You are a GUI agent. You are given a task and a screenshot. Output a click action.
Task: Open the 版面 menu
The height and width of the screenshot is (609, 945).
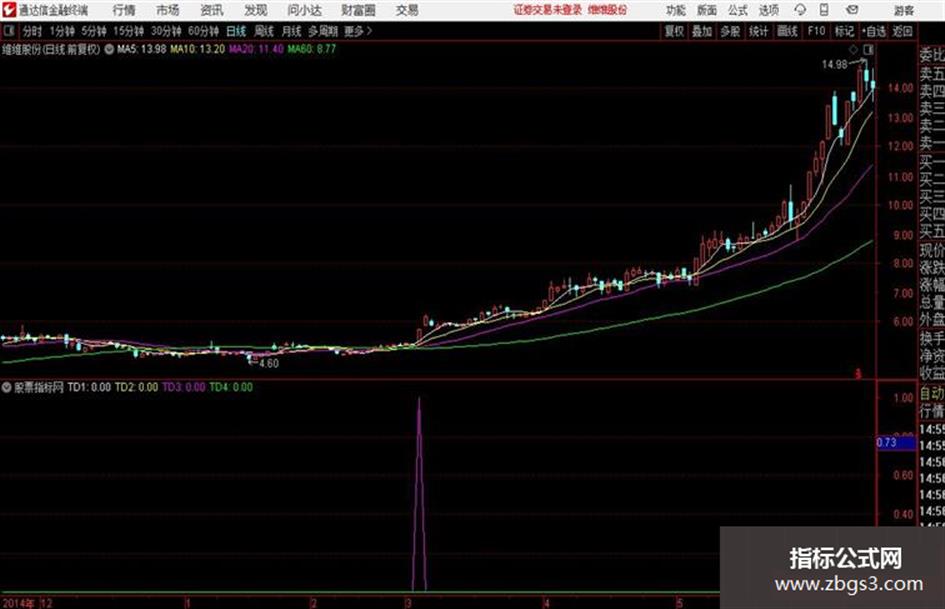coord(707,10)
